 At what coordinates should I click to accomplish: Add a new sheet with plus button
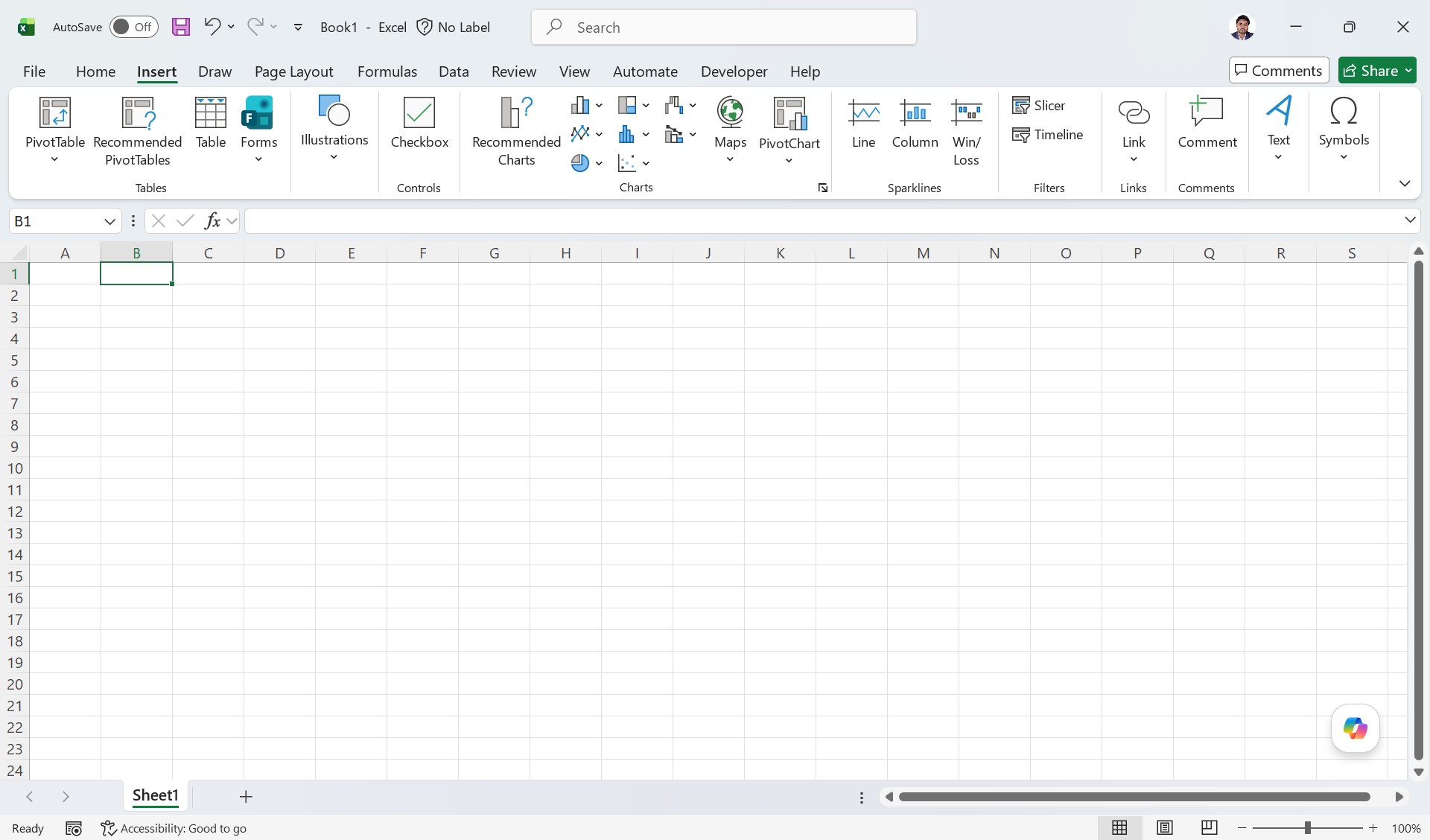pyautogui.click(x=246, y=797)
